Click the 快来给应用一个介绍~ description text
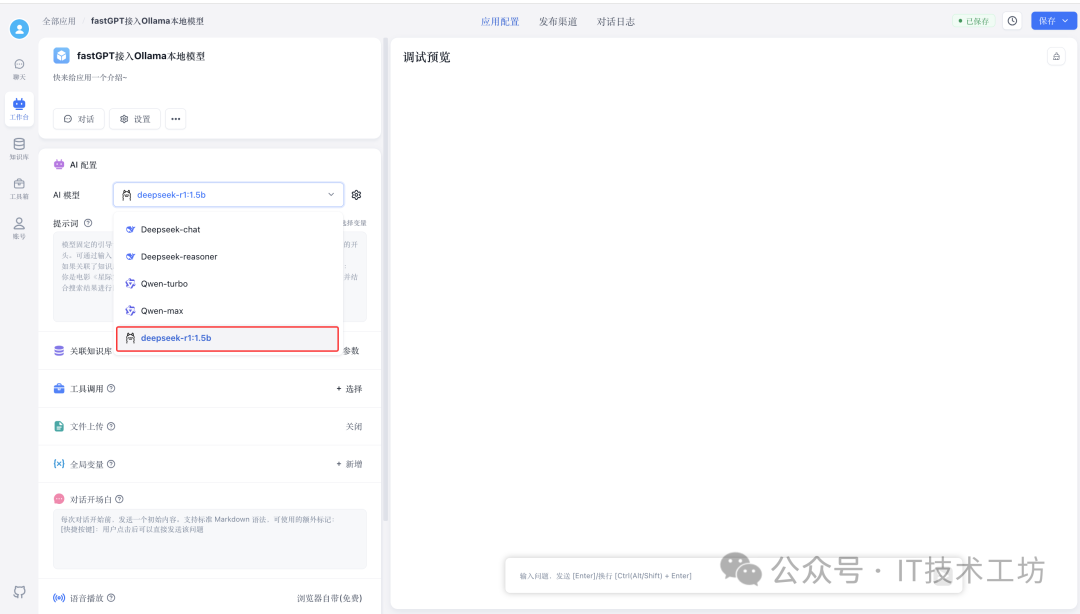 pos(90,77)
